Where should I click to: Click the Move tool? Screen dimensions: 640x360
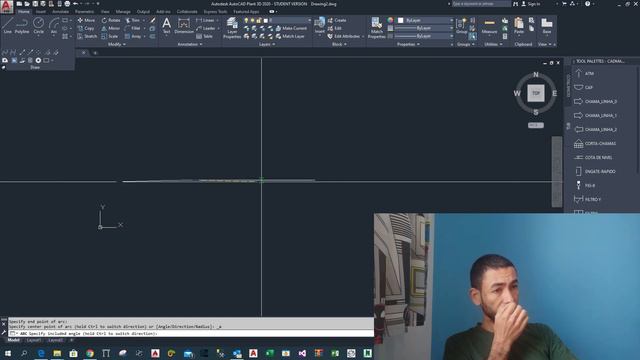pos(86,20)
